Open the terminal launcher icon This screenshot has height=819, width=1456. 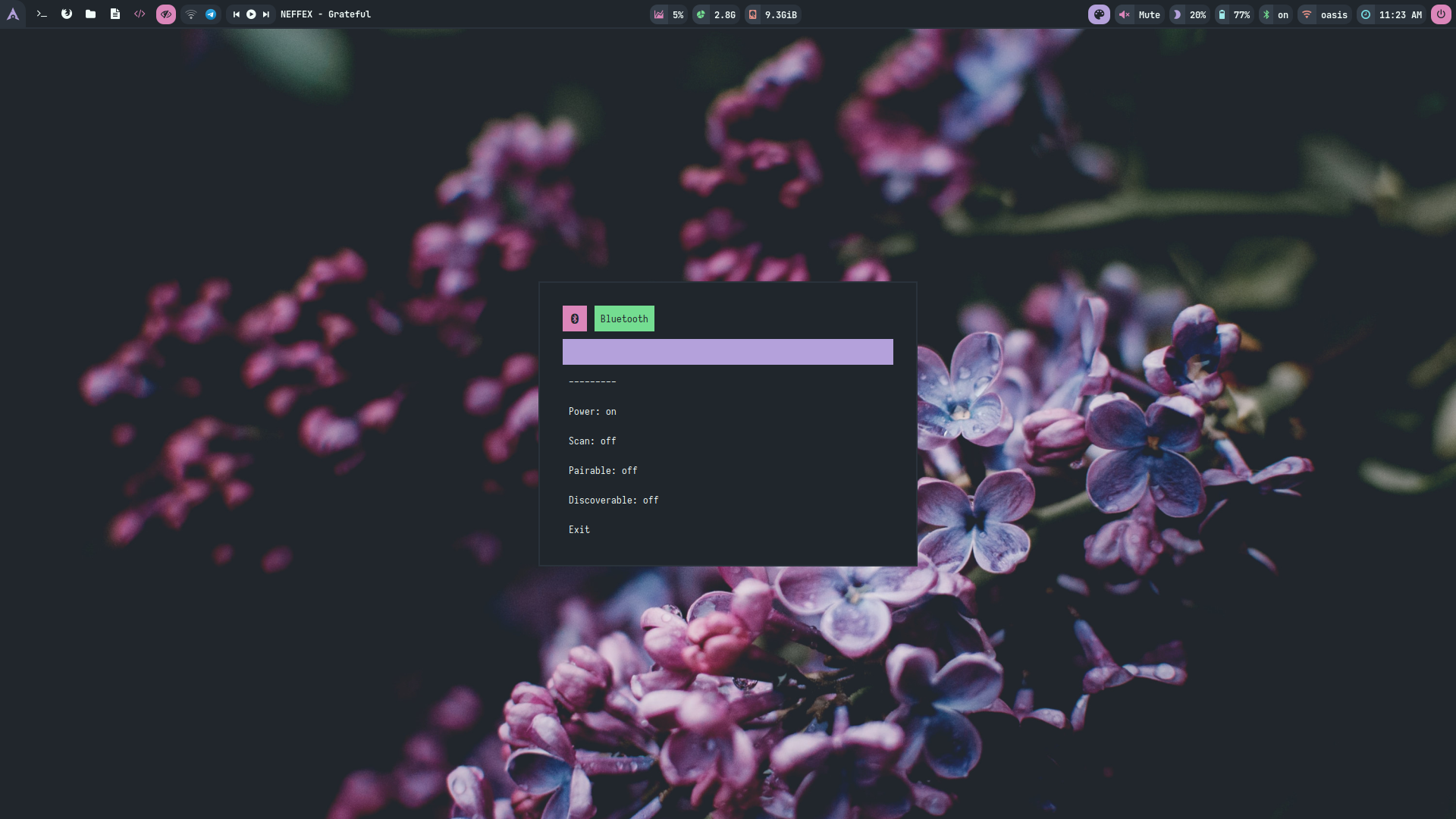pos(42,14)
